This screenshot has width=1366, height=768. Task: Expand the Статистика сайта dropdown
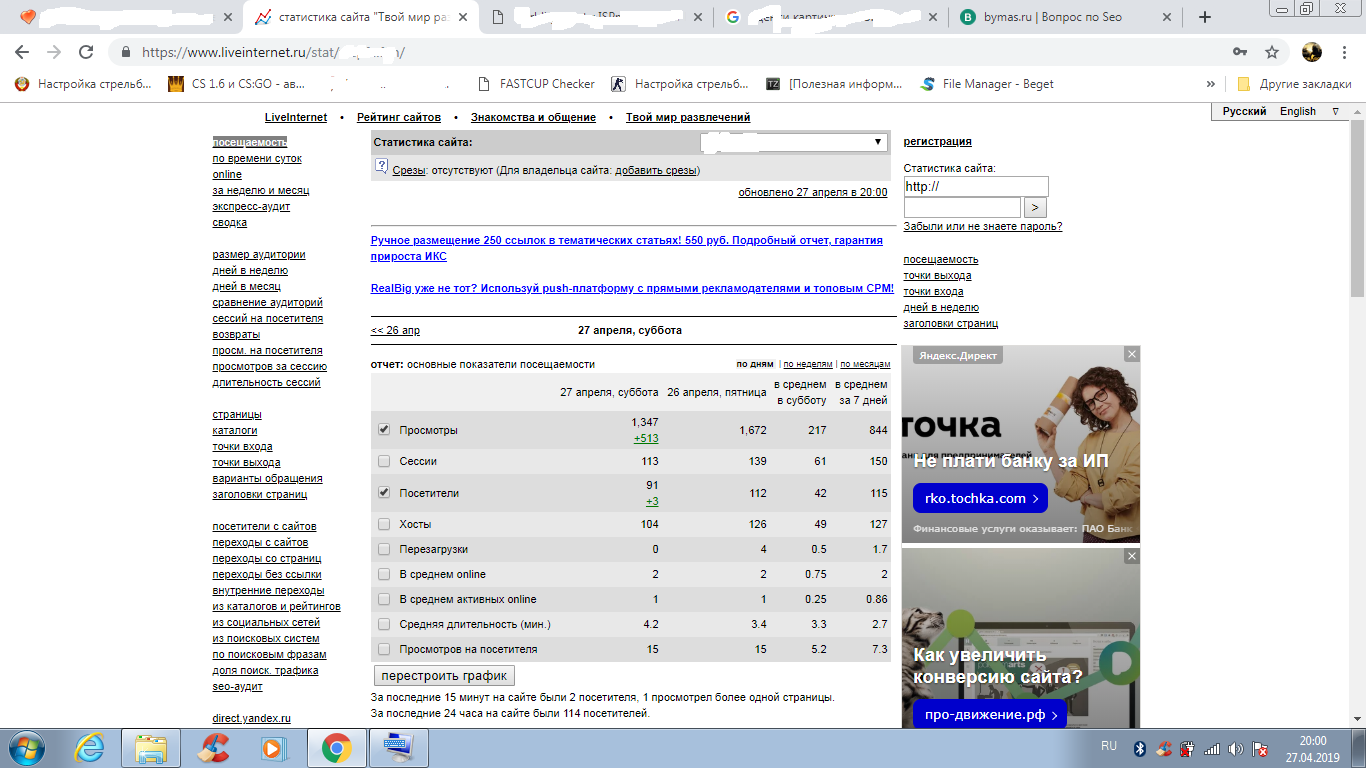click(x=877, y=143)
